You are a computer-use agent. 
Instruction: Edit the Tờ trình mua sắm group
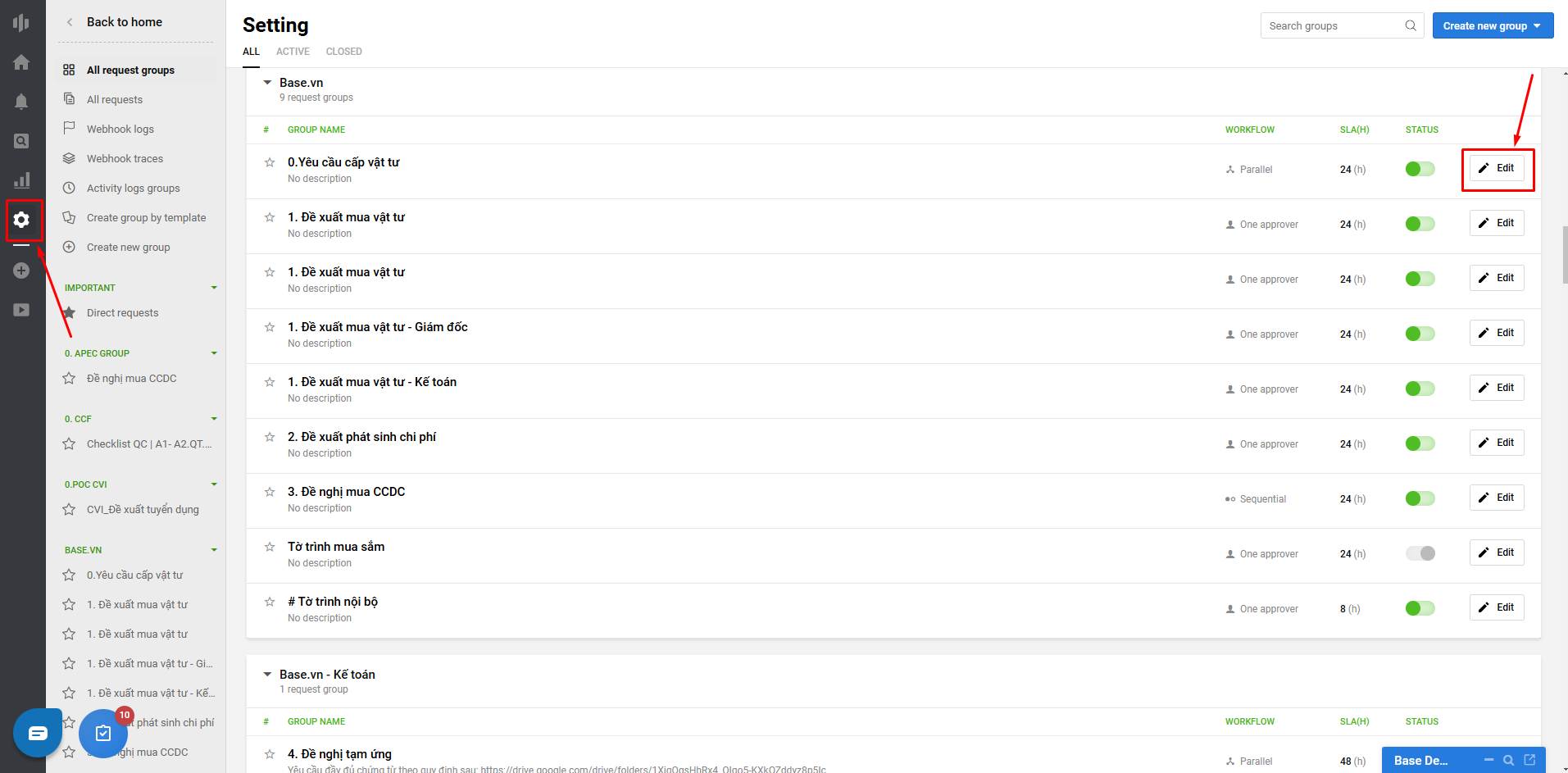[x=1497, y=552]
